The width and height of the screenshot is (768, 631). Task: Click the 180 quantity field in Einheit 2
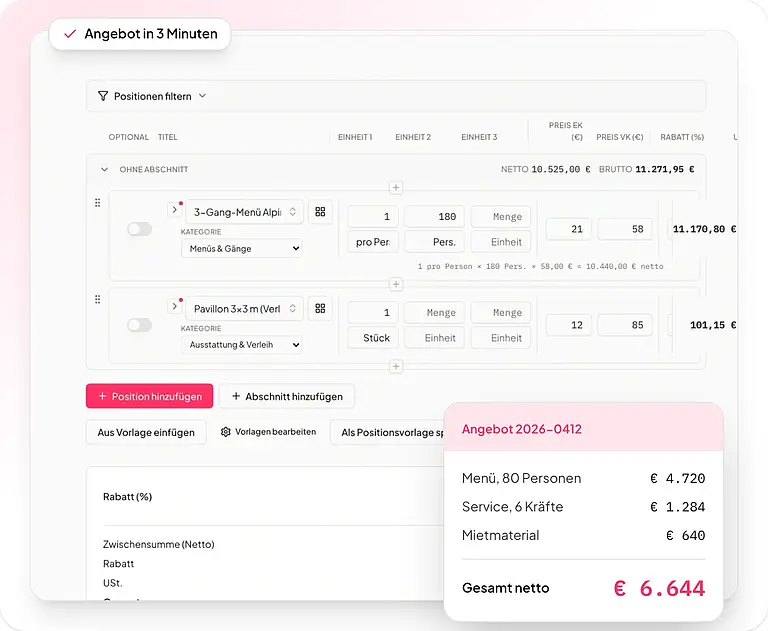[434, 217]
